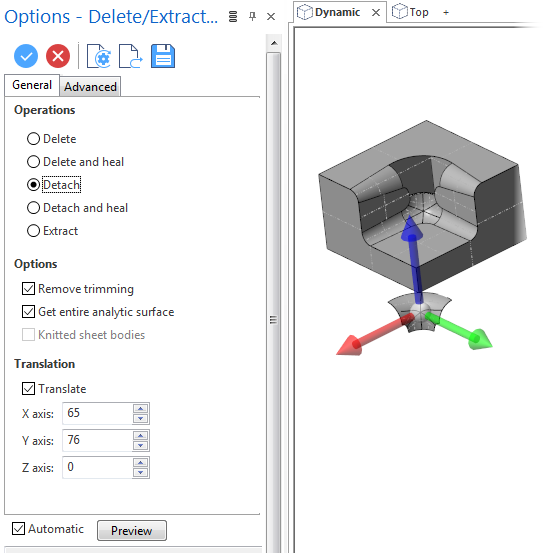
Task: Switch to the Advanced tab
Action: pos(90,87)
